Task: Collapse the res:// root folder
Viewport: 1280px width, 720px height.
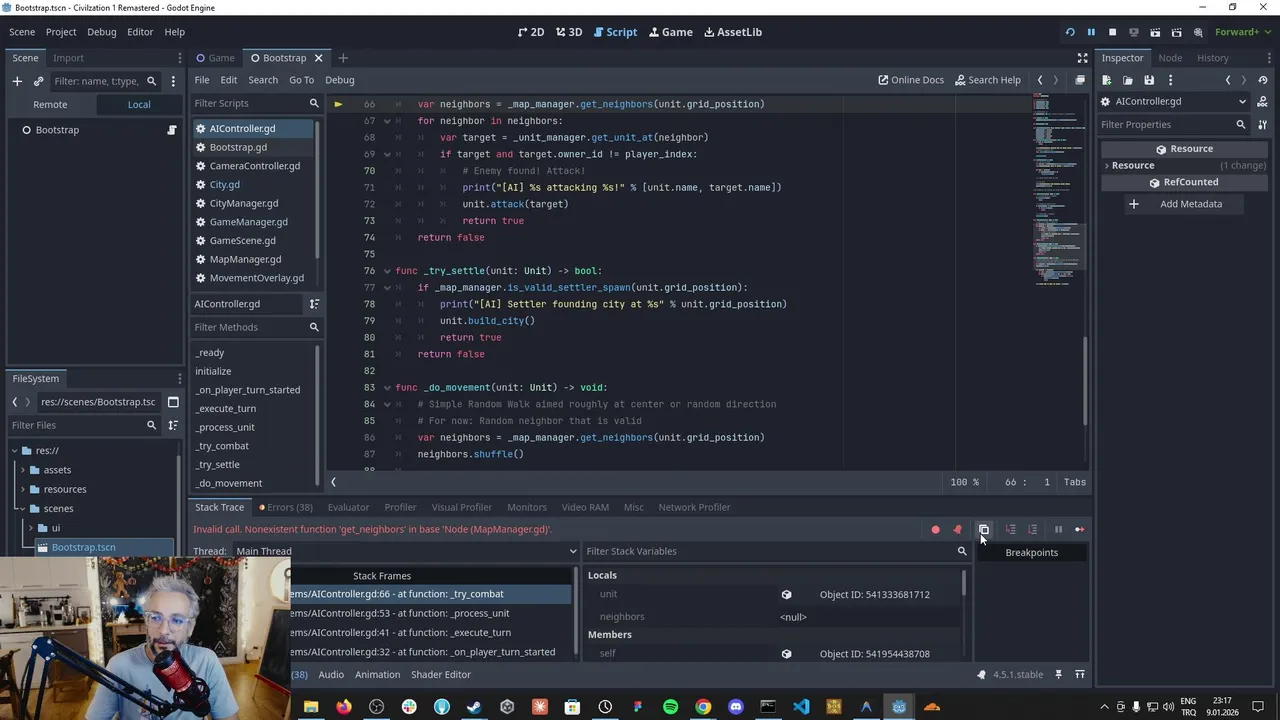Action: tap(15, 451)
